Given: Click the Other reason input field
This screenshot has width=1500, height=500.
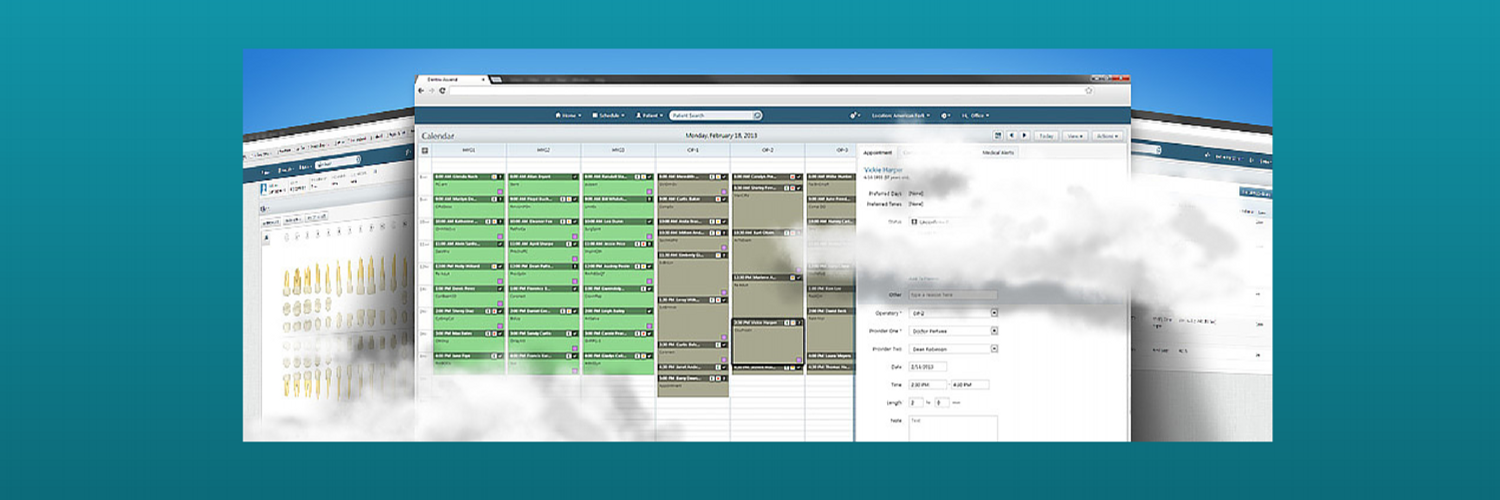Looking at the screenshot, I should point(952,295).
